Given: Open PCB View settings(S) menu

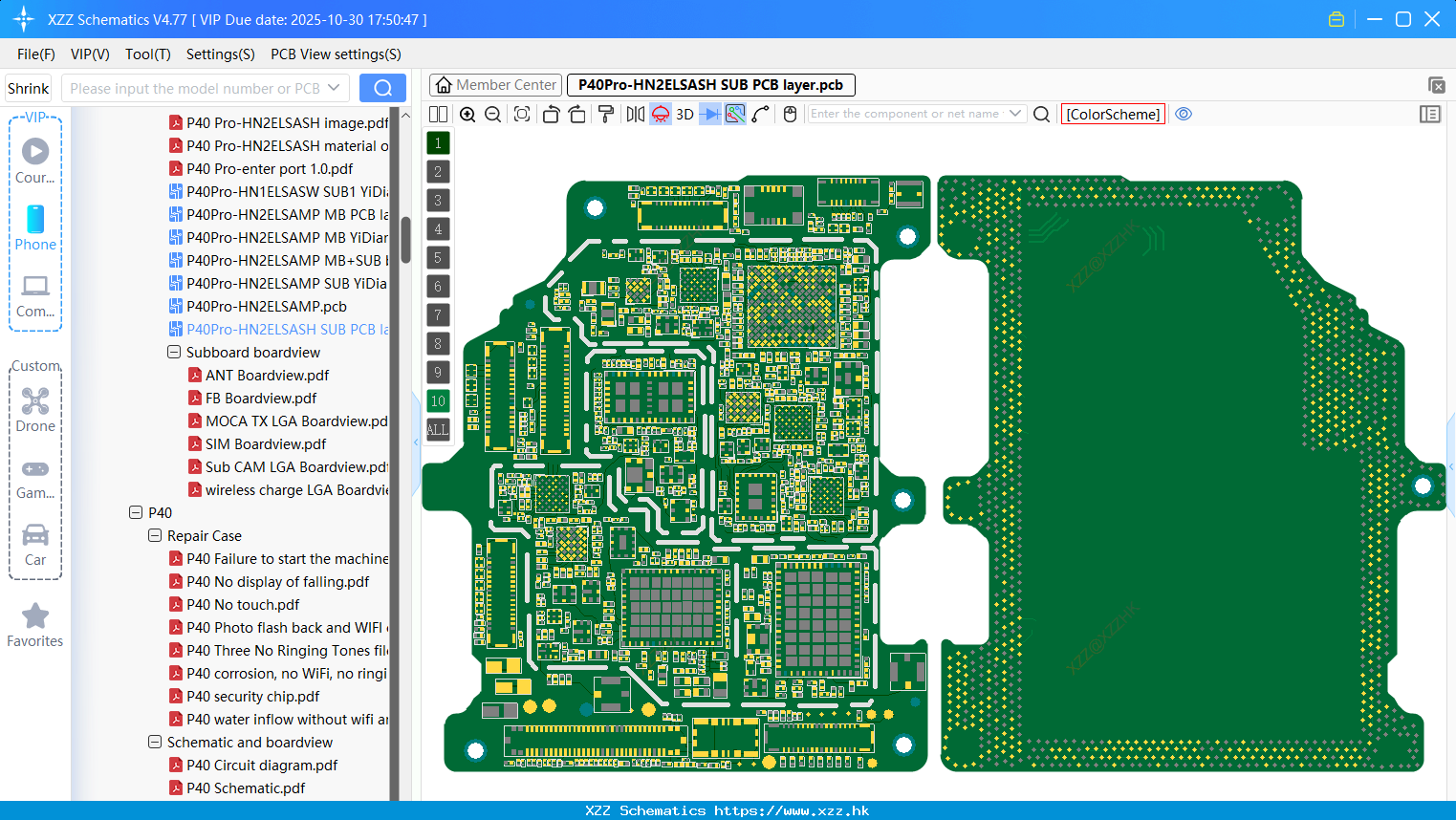Looking at the screenshot, I should pyautogui.click(x=336, y=54).
